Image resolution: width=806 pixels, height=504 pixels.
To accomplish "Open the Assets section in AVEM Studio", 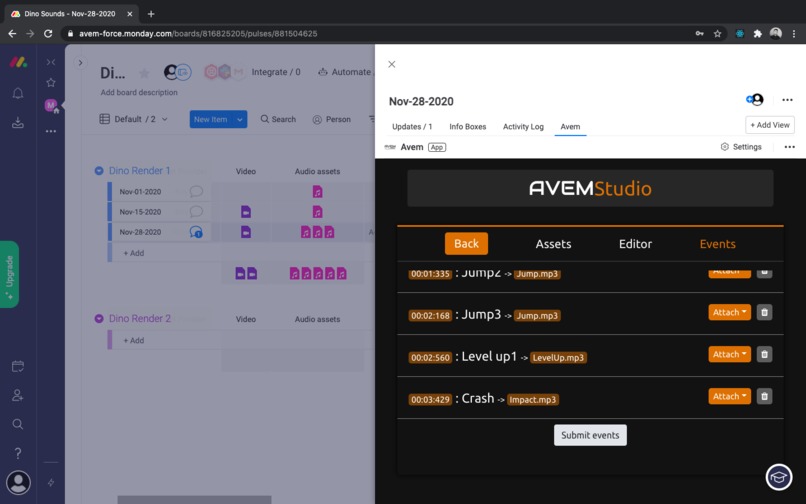I will point(553,244).
